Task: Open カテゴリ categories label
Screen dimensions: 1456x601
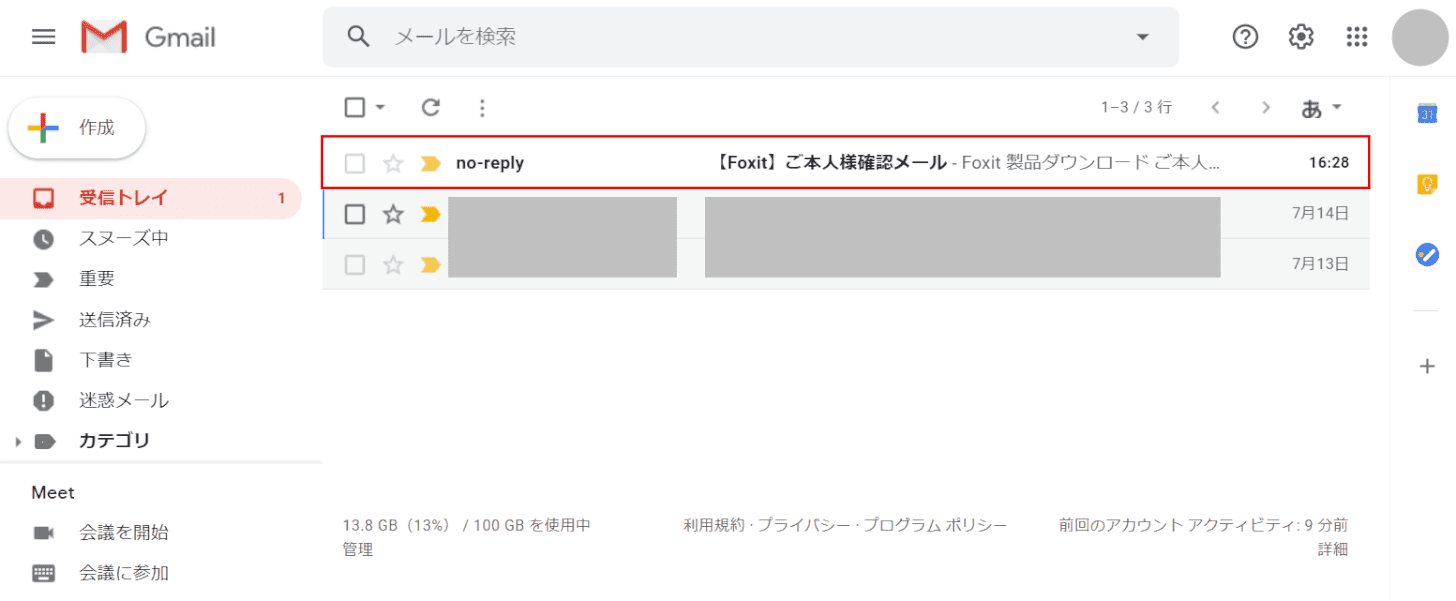Action: pyautogui.click(x=114, y=441)
